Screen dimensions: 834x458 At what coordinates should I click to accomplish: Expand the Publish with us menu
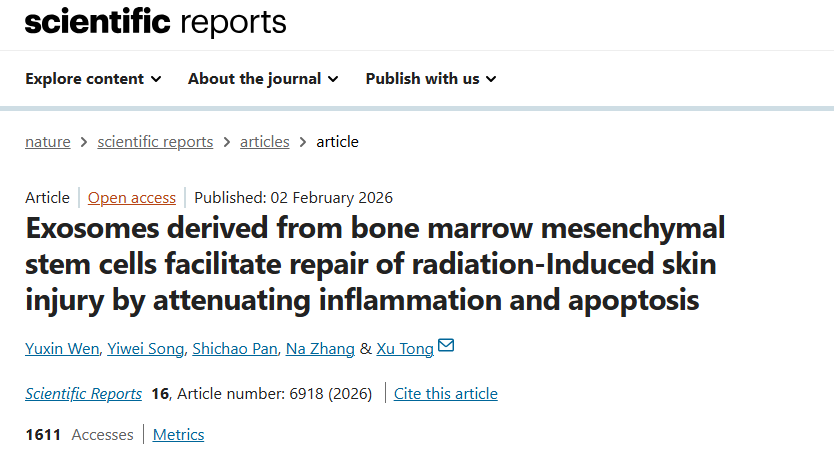pos(431,78)
